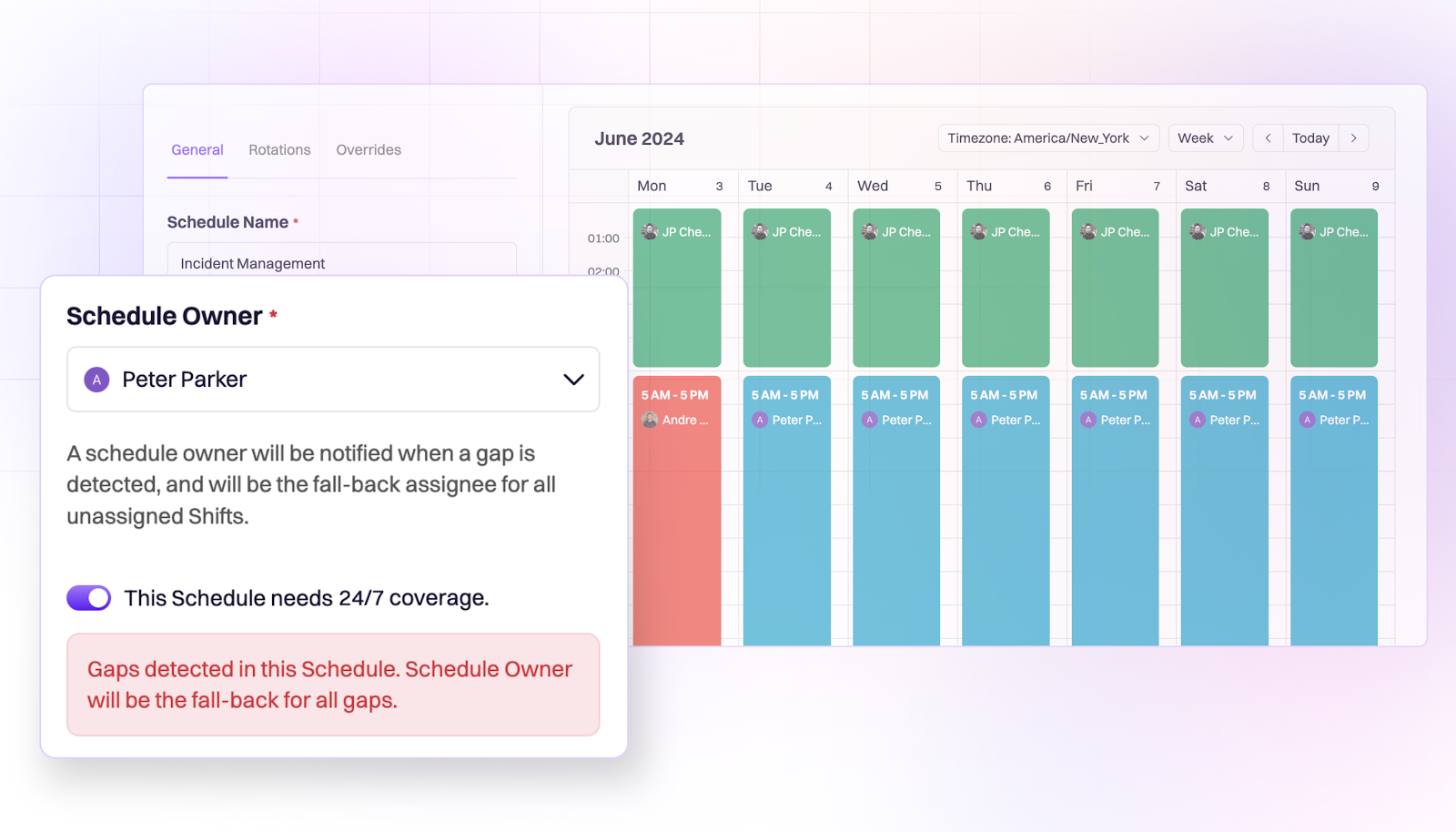This screenshot has width=1456, height=832.
Task: Select Friday's 5 AM - 5 PM blue shift
Action: 1115,510
